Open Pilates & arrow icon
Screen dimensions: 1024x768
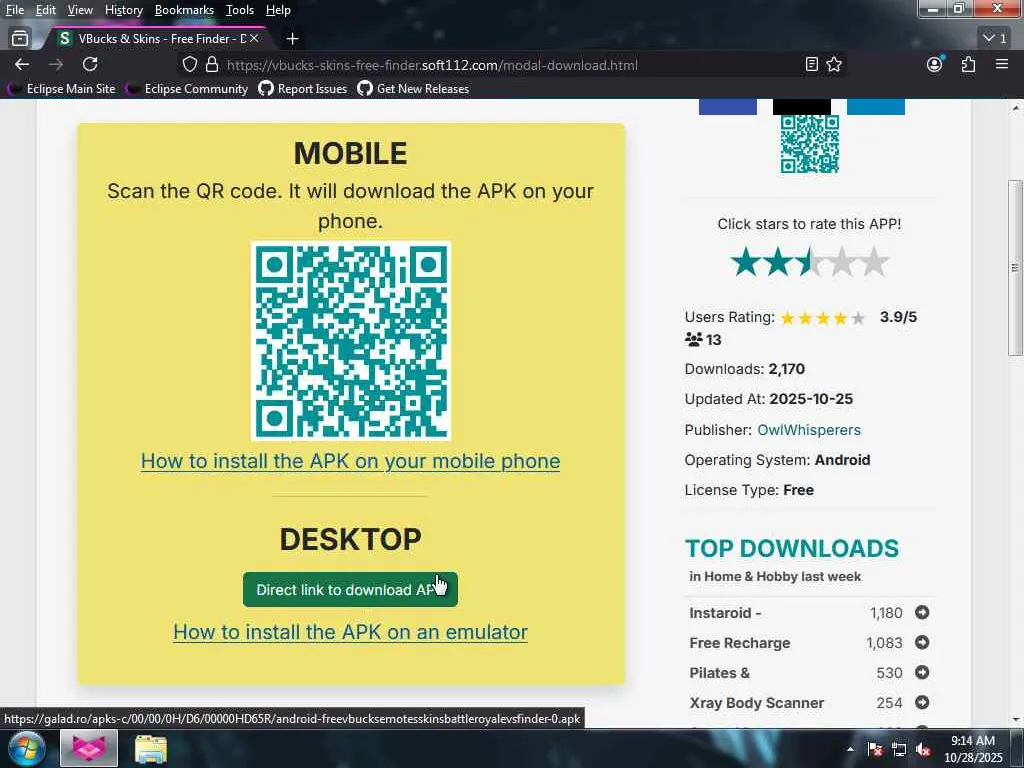(x=921, y=673)
